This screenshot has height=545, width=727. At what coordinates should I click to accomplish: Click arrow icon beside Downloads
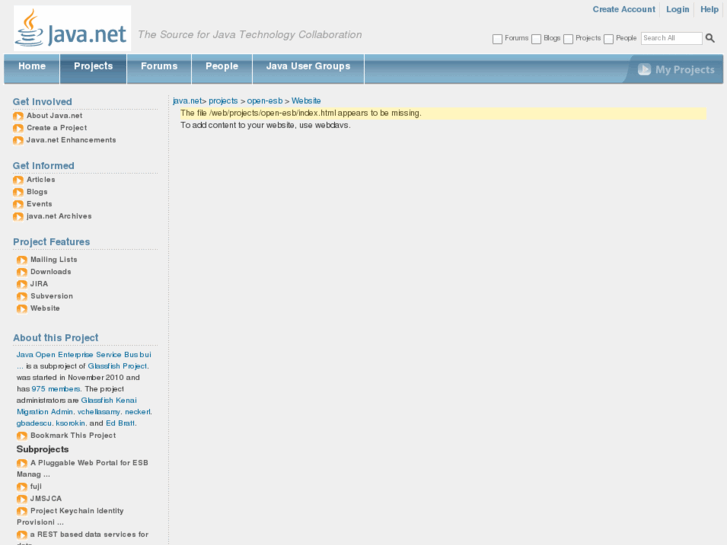[x=22, y=272]
